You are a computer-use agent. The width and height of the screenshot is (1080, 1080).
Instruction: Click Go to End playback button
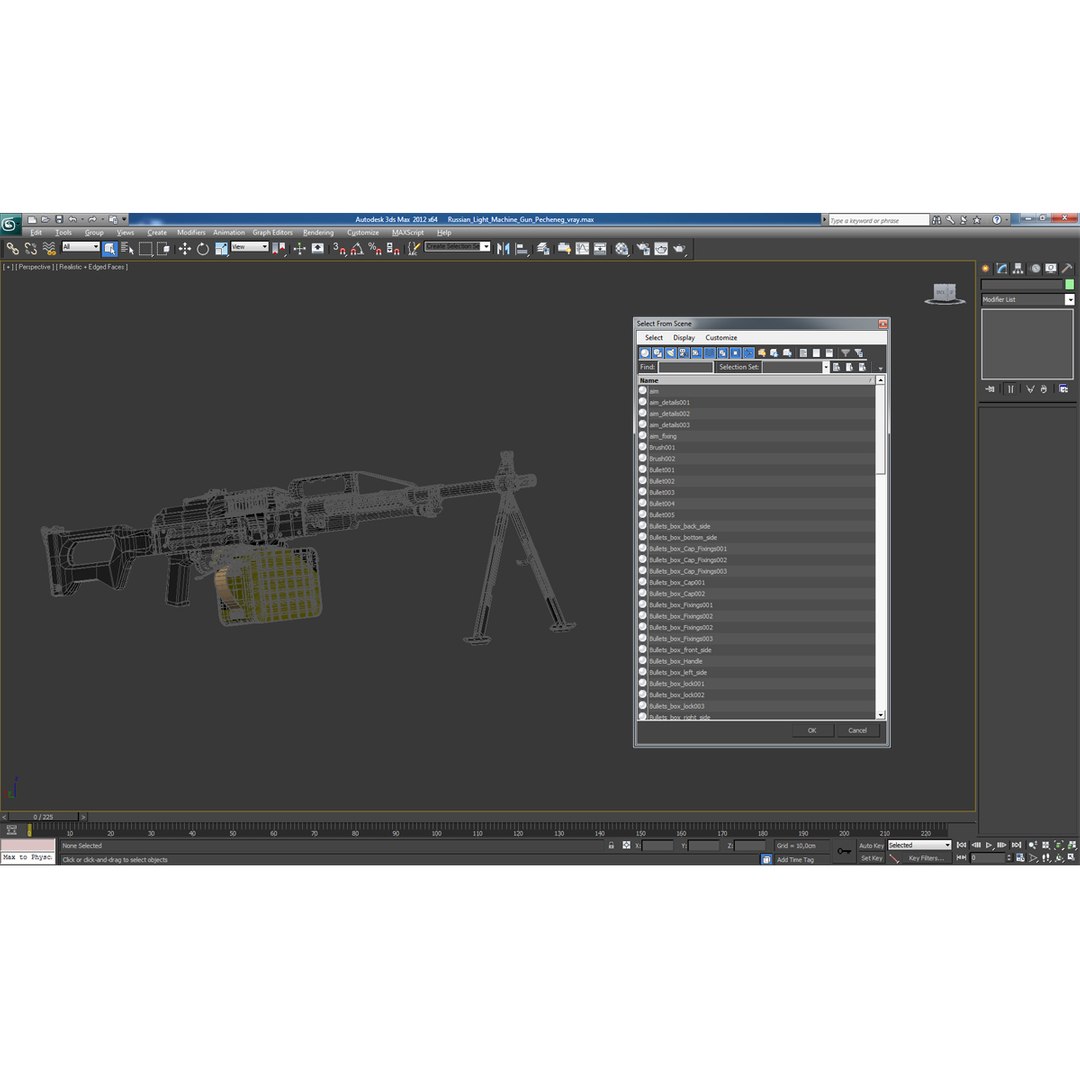pos(1016,845)
